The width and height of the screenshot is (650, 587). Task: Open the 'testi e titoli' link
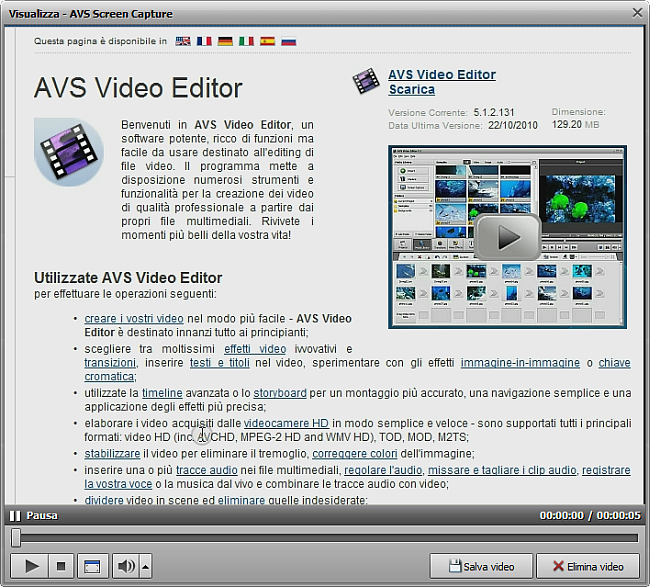coord(220,362)
